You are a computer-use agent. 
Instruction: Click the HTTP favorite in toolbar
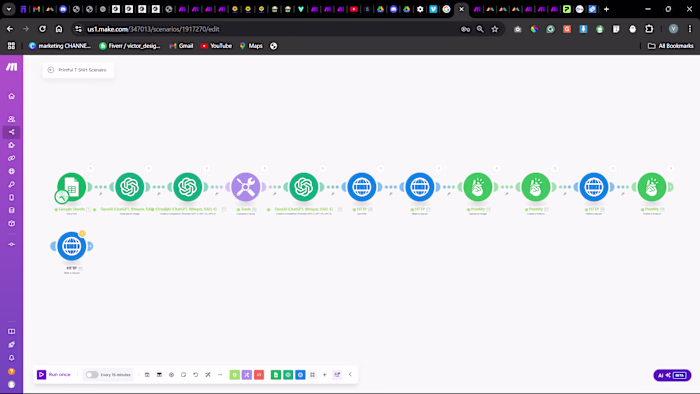pos(300,375)
